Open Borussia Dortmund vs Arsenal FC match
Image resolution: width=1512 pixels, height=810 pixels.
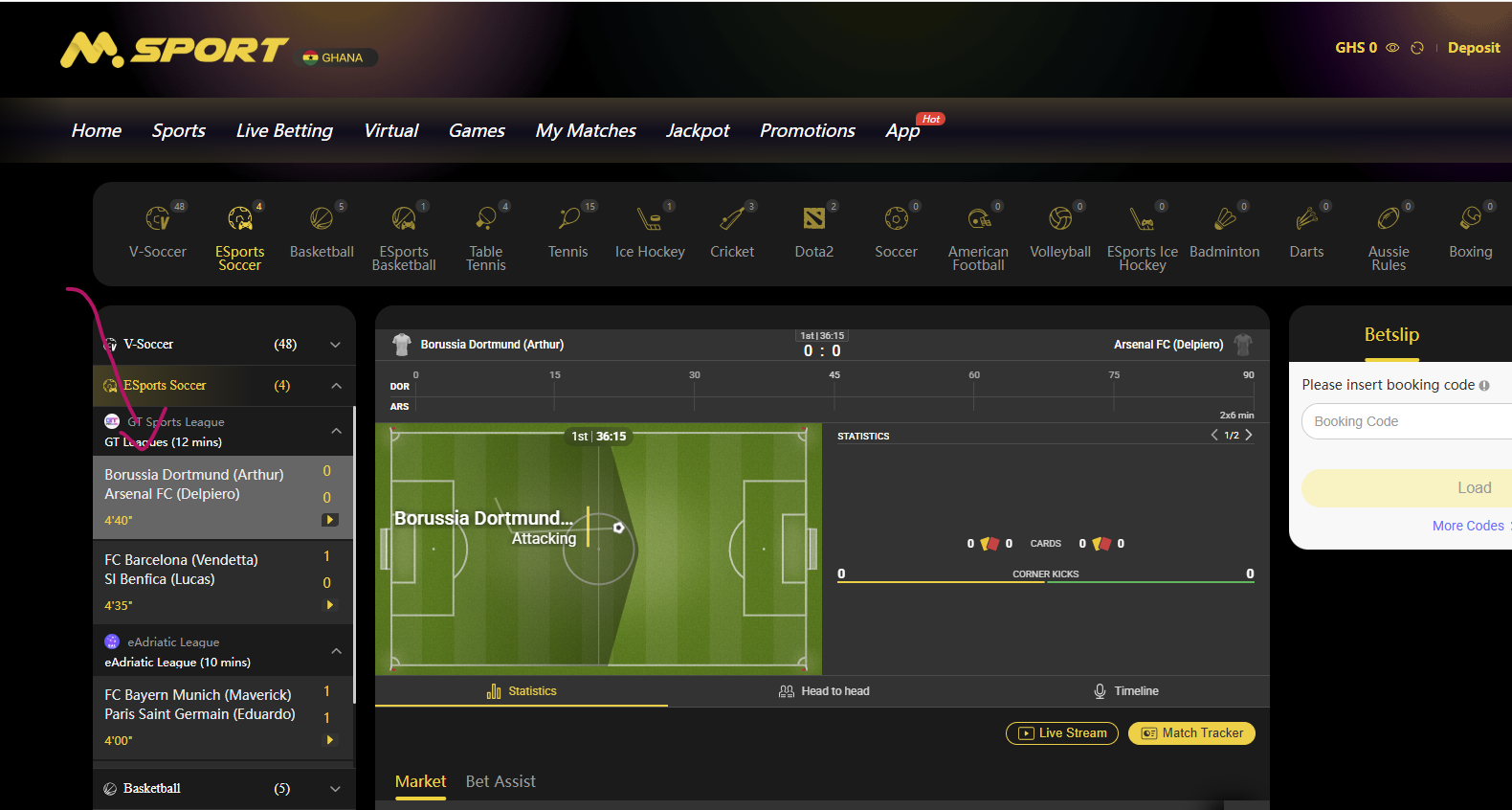(223, 497)
